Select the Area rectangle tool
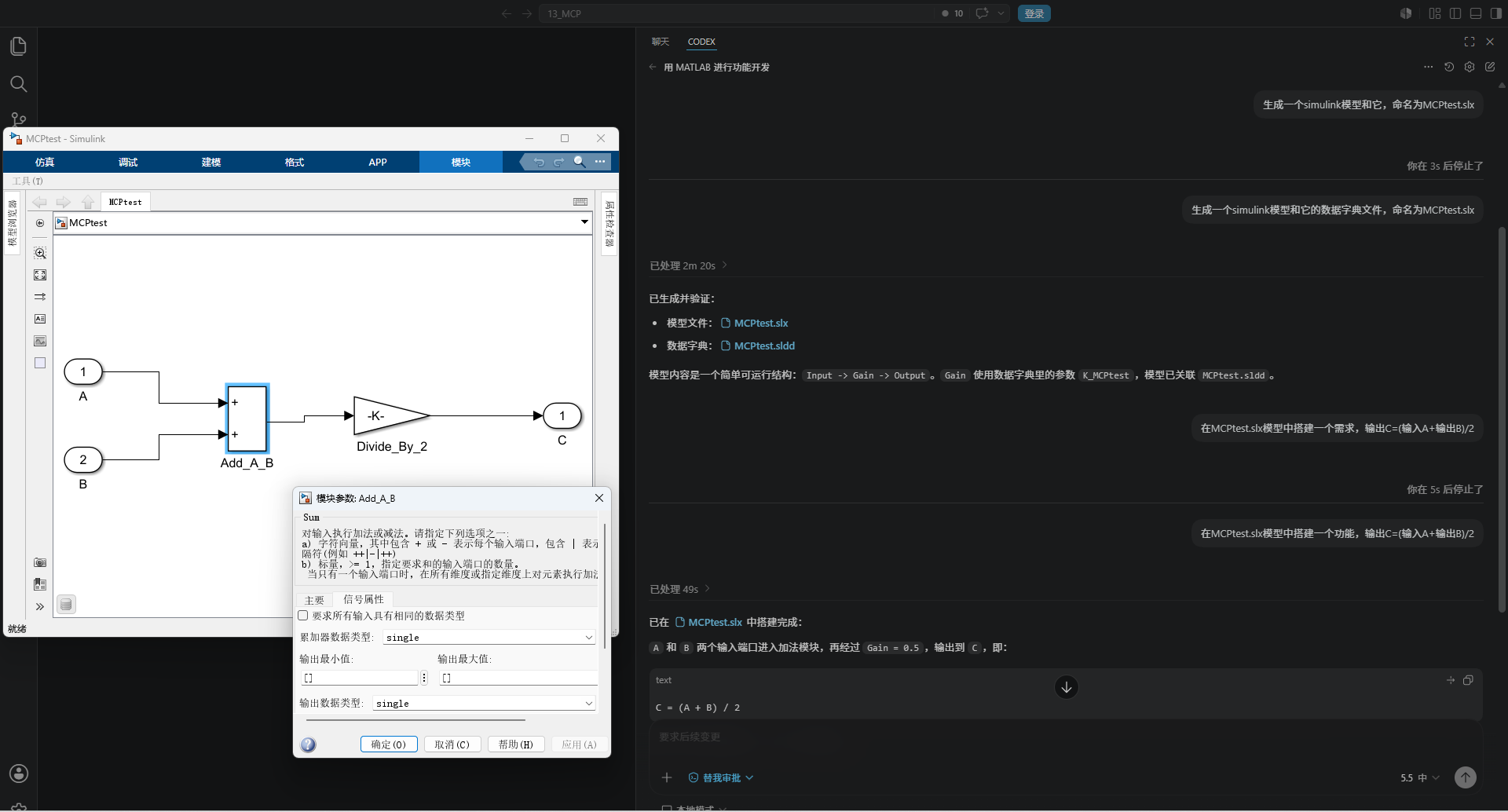This screenshot has height=812, width=1508. (x=40, y=363)
